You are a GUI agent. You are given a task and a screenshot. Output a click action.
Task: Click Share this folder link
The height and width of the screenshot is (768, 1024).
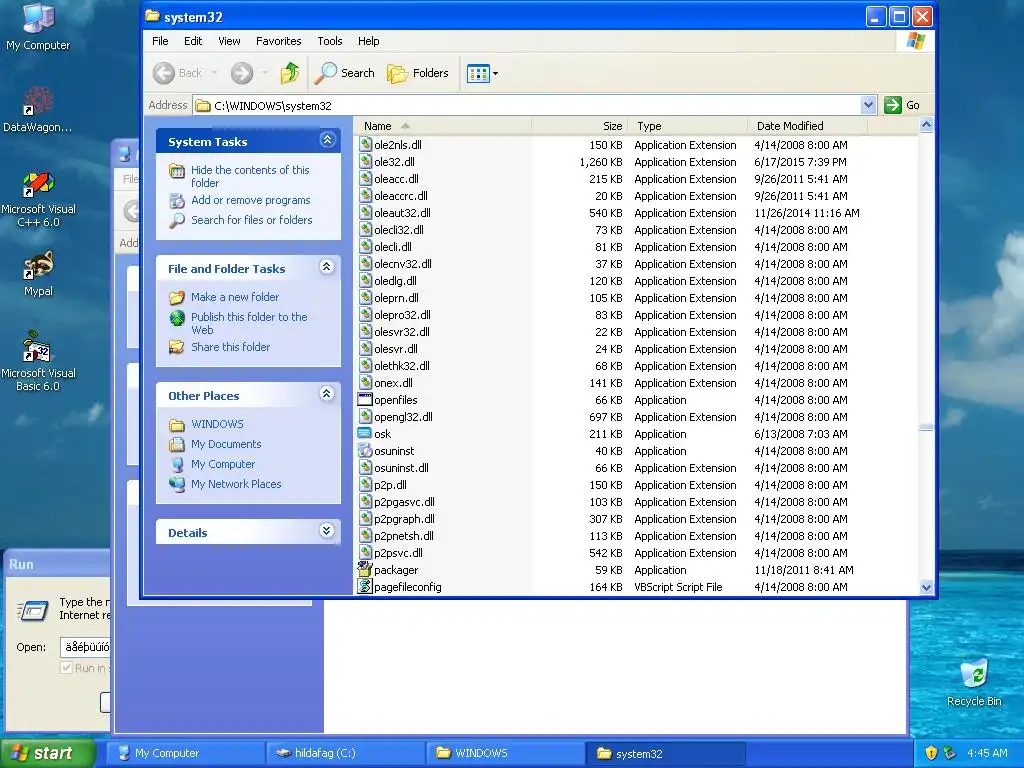(x=230, y=347)
